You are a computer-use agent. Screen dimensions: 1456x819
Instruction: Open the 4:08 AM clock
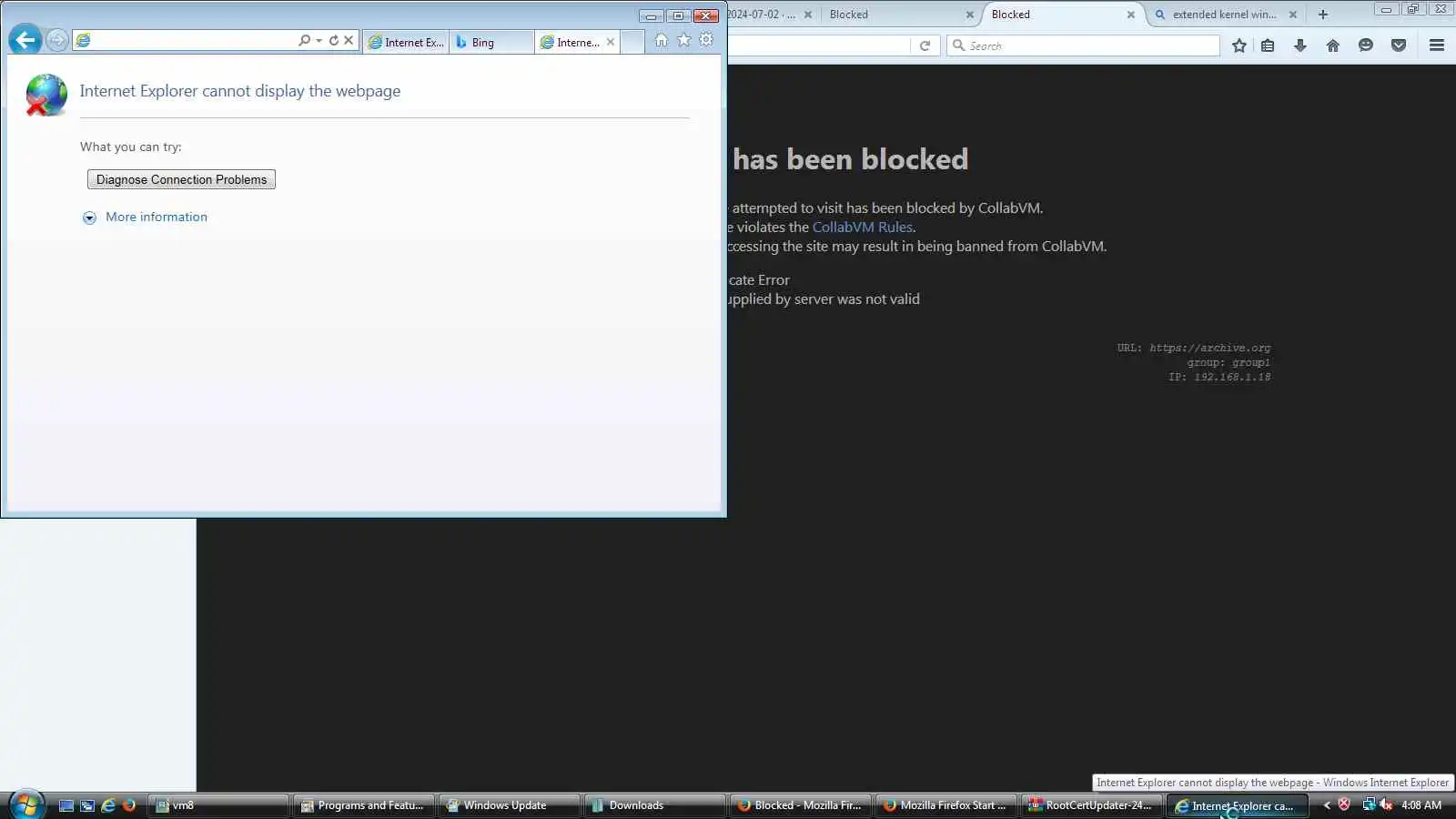pos(1421,805)
